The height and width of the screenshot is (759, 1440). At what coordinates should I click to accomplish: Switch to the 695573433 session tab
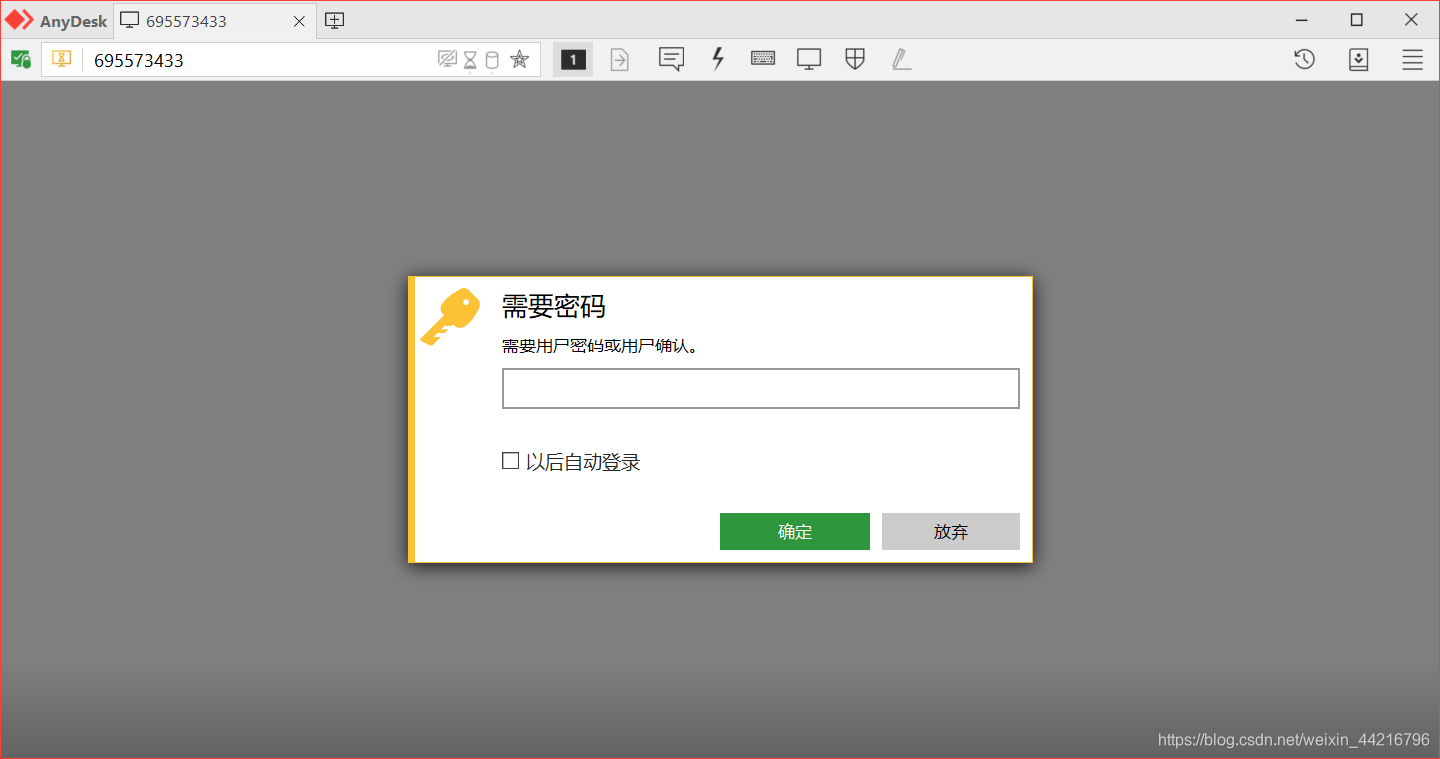pyautogui.click(x=215, y=20)
